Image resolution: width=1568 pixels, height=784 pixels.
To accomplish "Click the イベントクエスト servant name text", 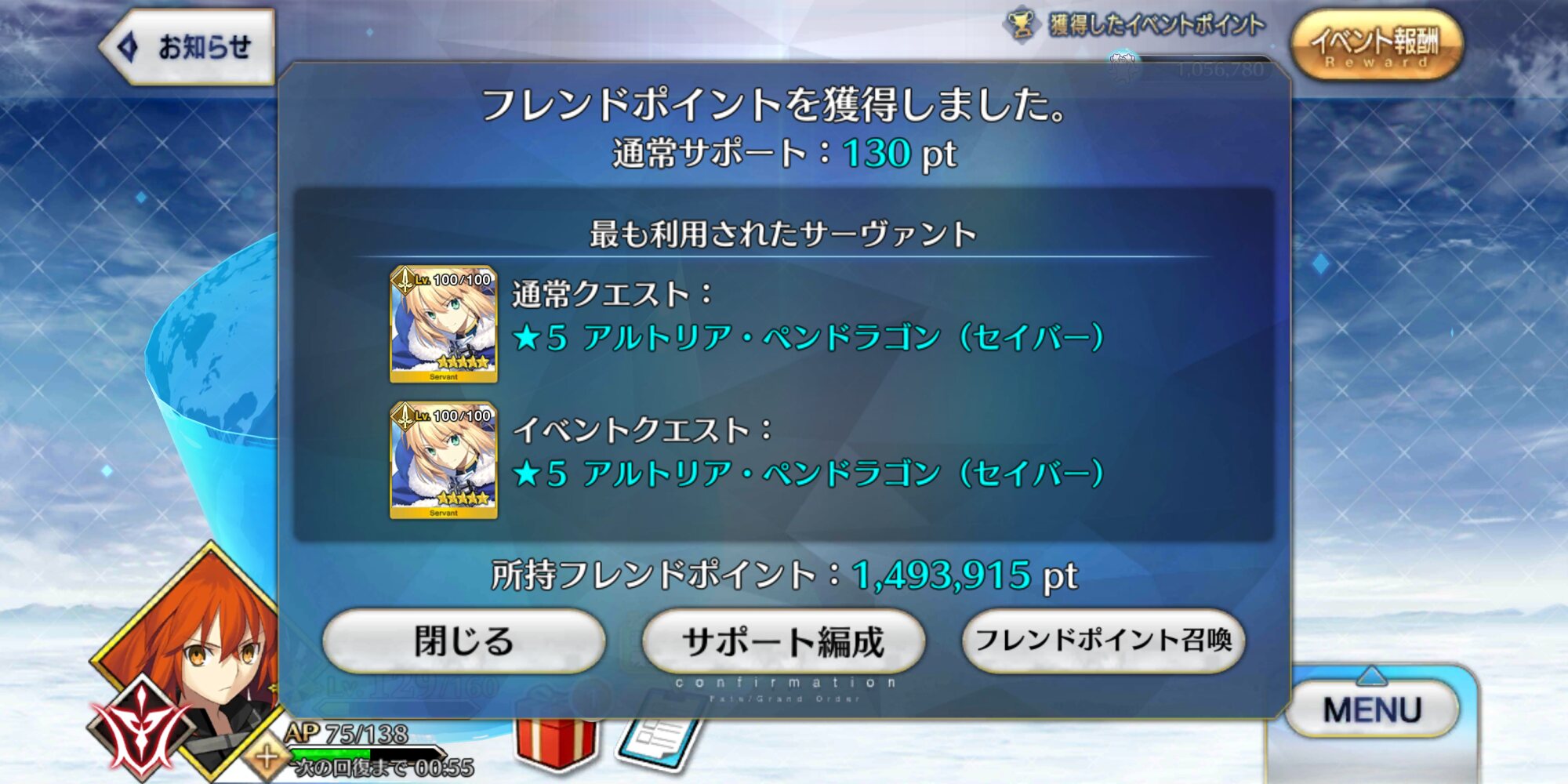I will [x=808, y=474].
